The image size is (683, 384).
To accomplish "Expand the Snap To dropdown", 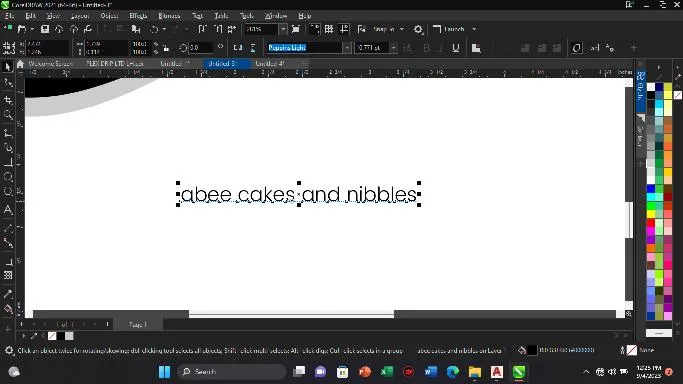I will pos(402,29).
